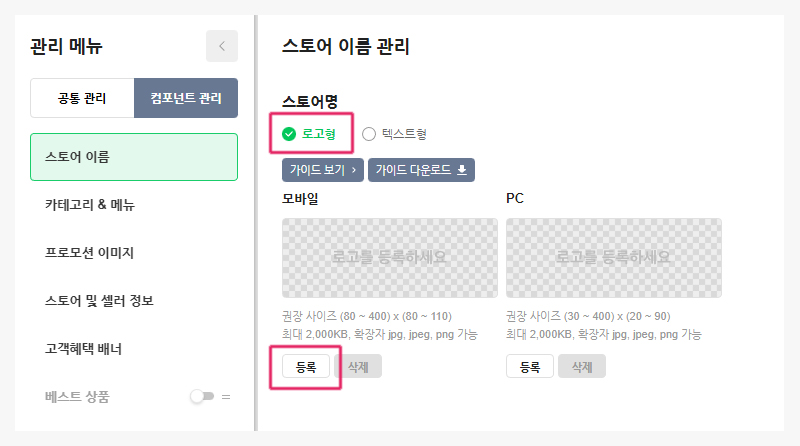Click the 모바일 logo upload placeholder
Viewport: 800px width, 446px height.
(390, 257)
